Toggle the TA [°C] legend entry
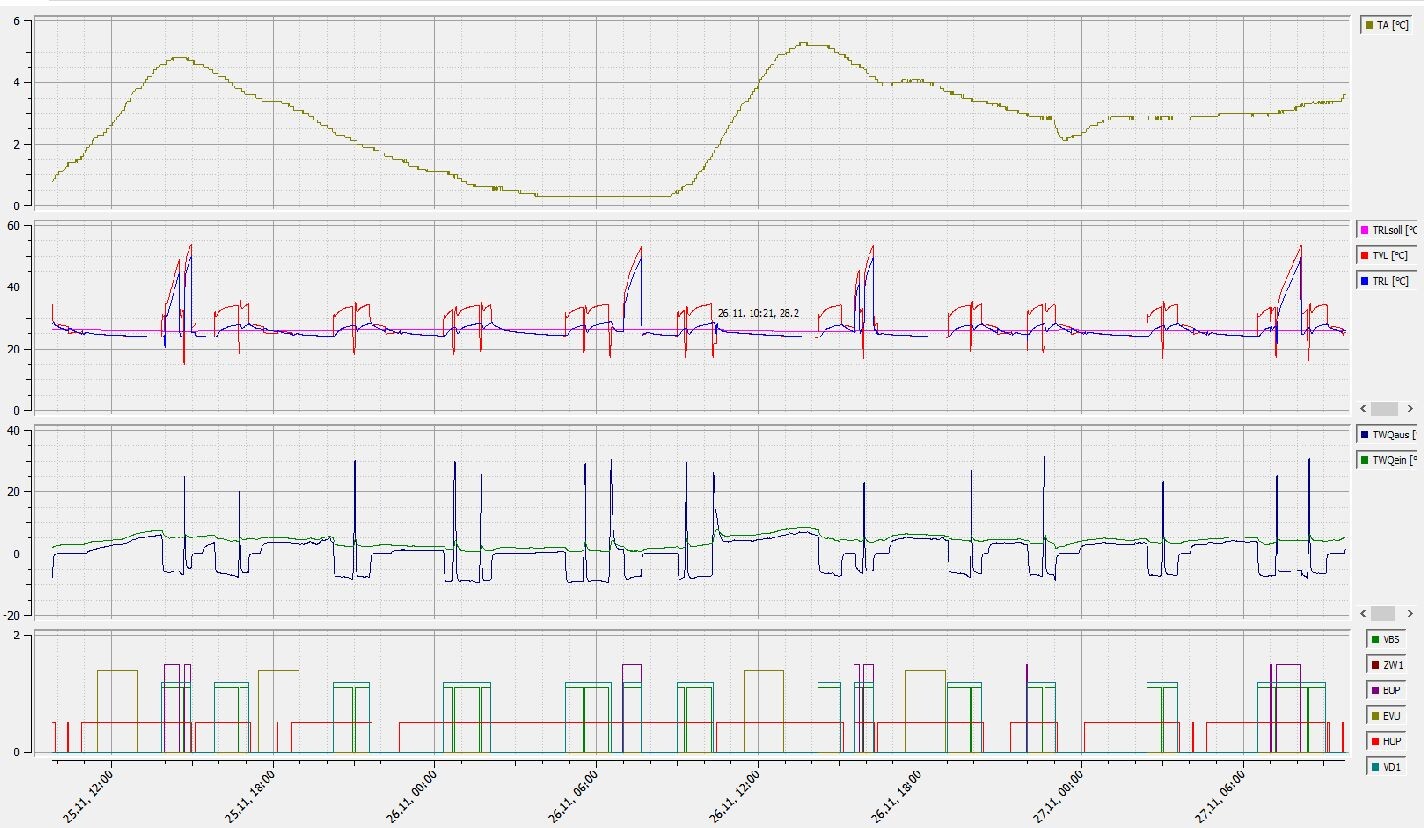This screenshot has height=828, width=1424. point(1386,26)
